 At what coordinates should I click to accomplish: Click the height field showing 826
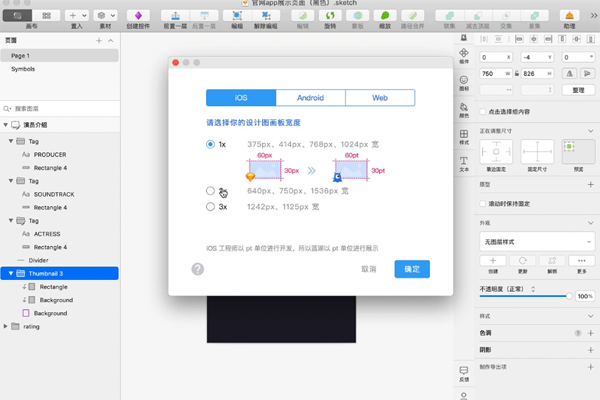tap(538, 73)
